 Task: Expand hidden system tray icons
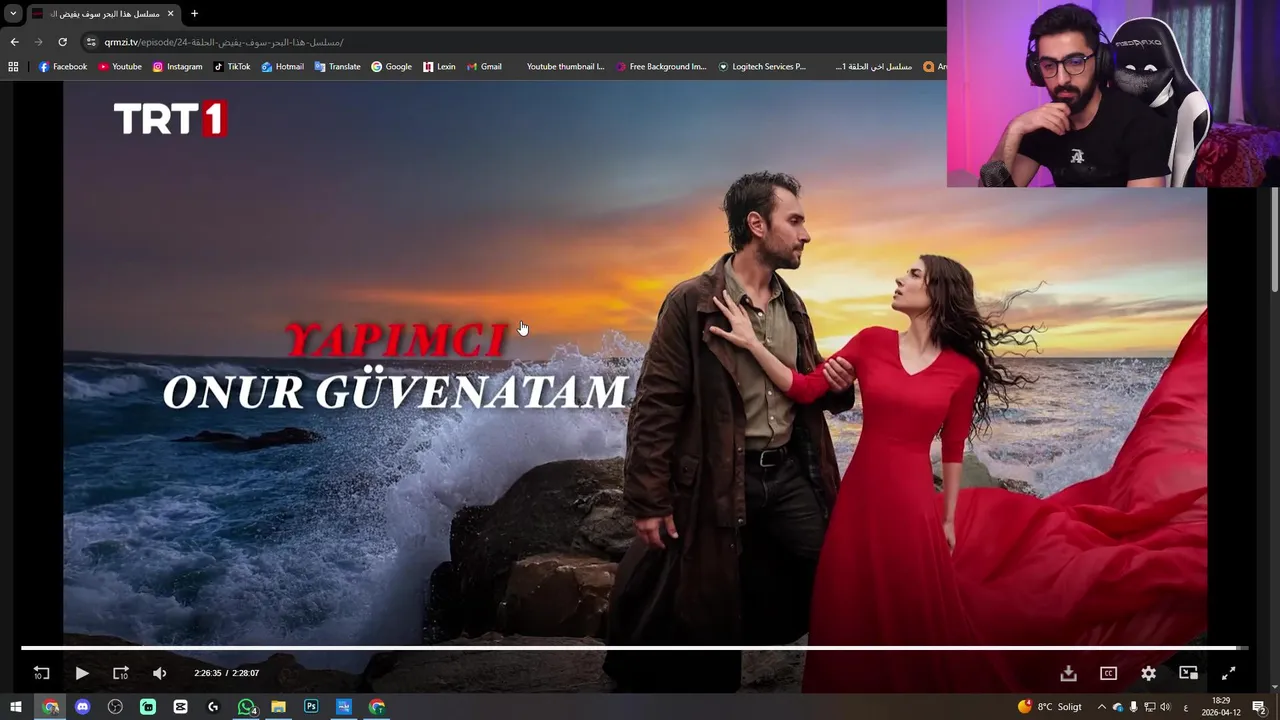click(1101, 707)
